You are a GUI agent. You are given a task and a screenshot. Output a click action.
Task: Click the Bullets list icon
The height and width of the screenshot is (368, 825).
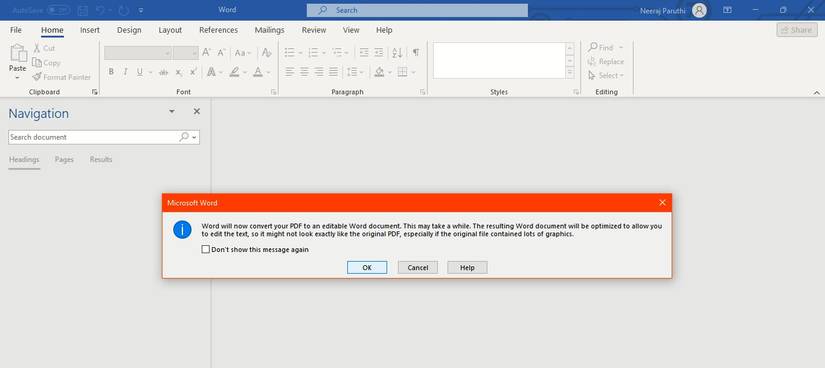click(289, 53)
